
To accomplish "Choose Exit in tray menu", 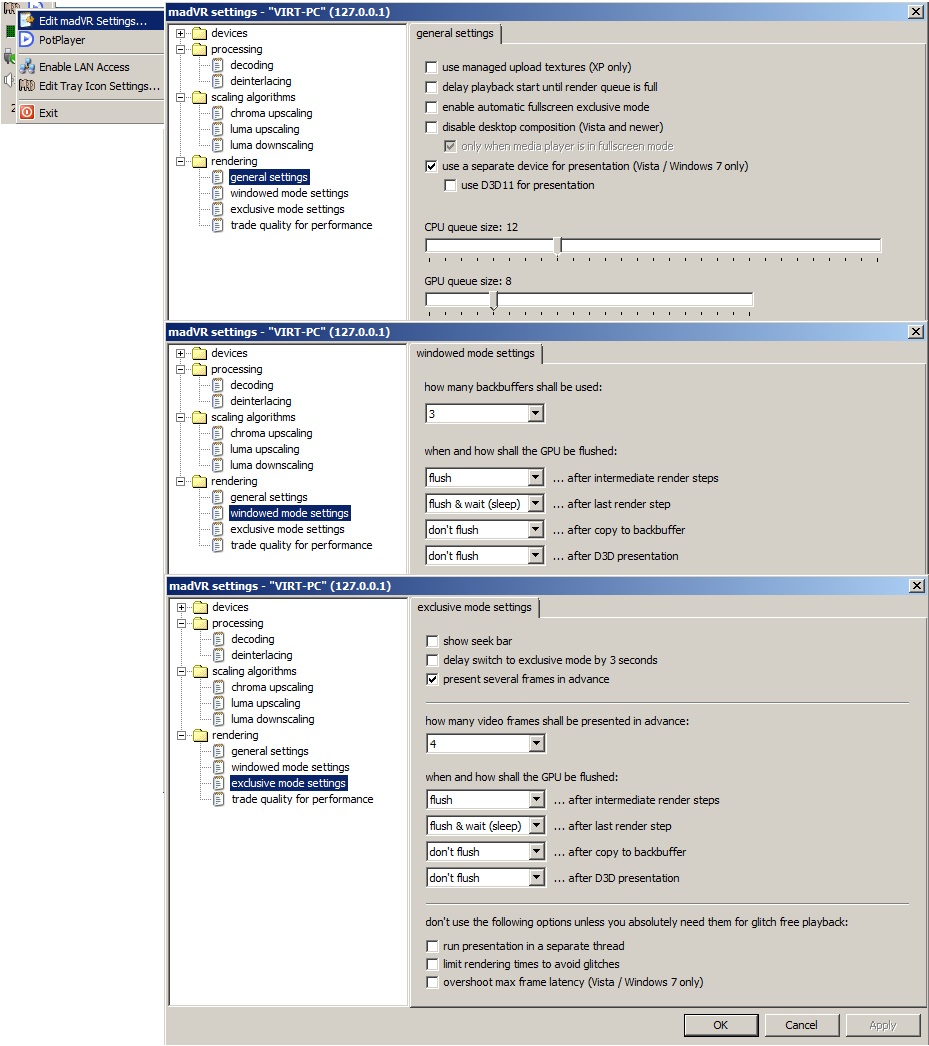I will click(93, 113).
